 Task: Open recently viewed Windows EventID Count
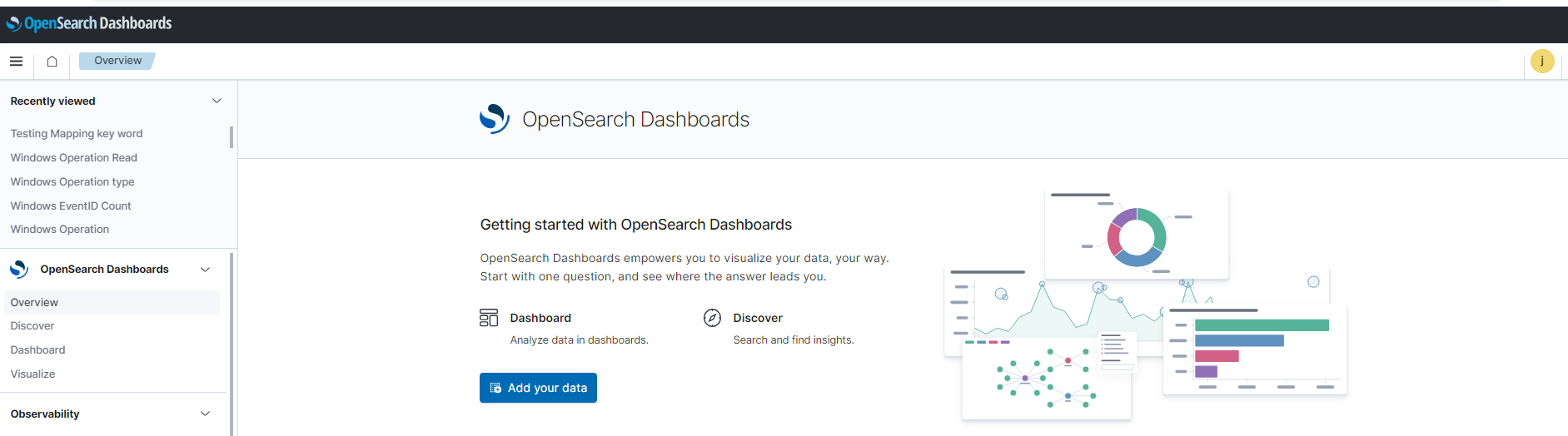[71, 206]
